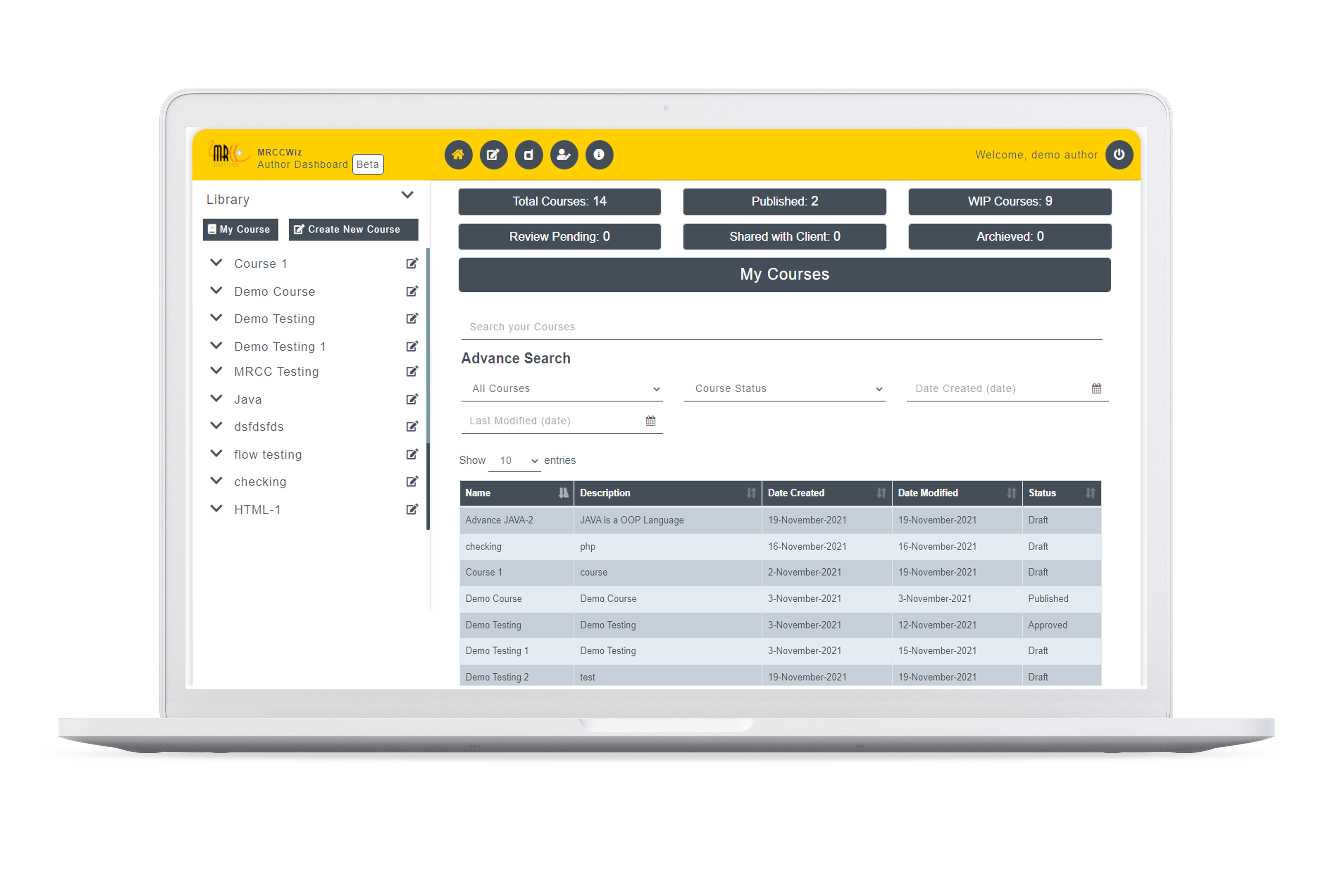1344x896 pixels.
Task: Open the Course Status dropdown
Action: click(x=784, y=388)
